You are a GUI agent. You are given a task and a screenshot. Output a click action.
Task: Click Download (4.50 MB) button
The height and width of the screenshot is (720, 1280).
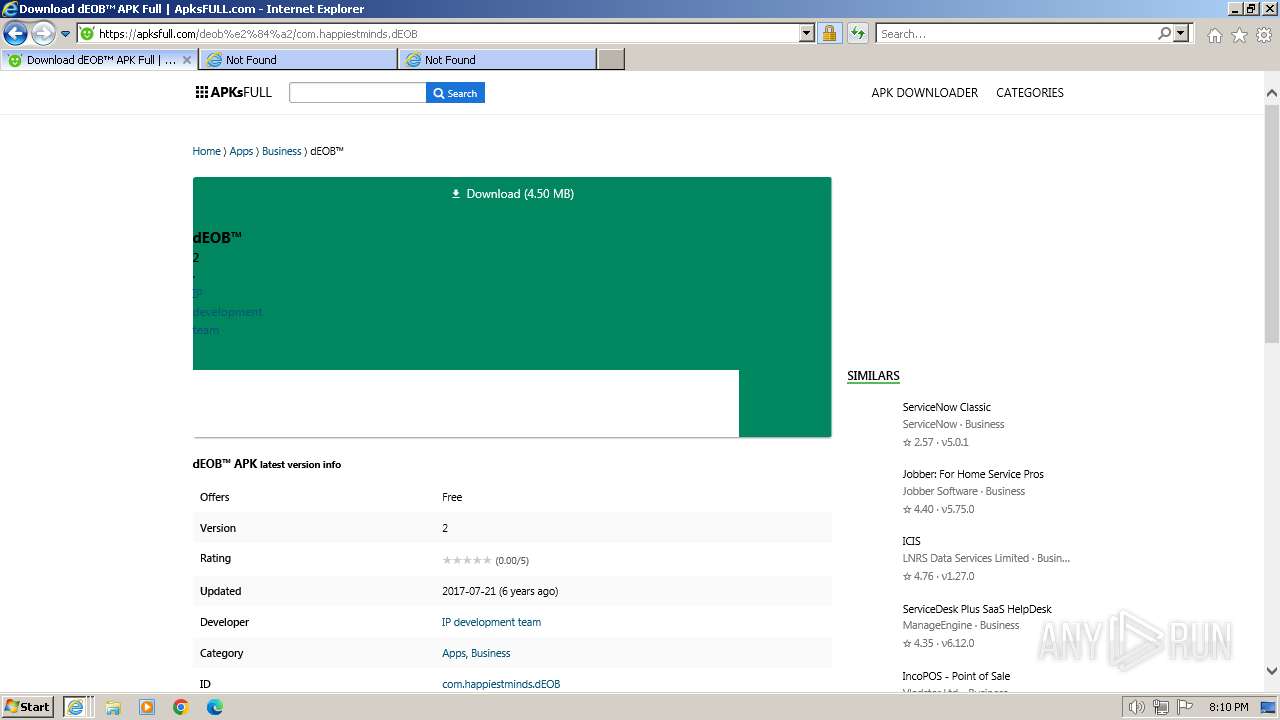[x=512, y=194]
